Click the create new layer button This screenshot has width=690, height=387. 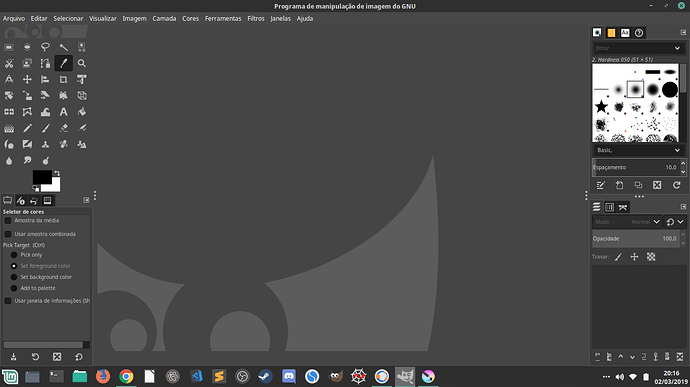point(597,357)
